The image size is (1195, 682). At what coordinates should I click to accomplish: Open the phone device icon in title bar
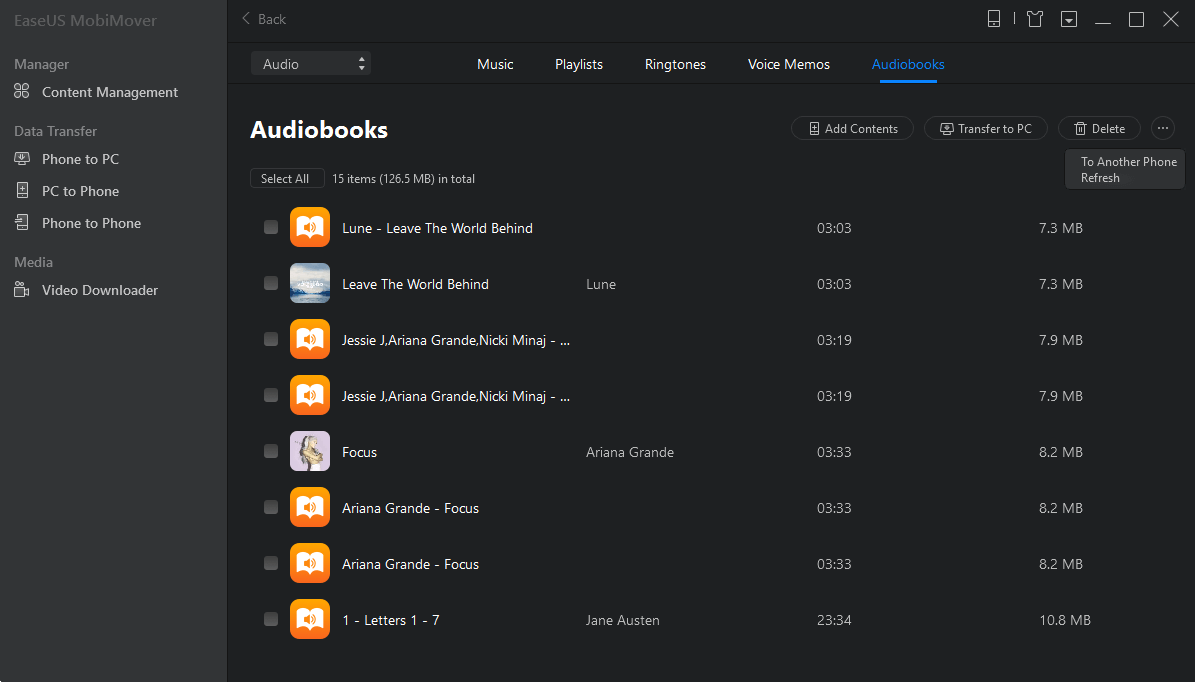993,19
